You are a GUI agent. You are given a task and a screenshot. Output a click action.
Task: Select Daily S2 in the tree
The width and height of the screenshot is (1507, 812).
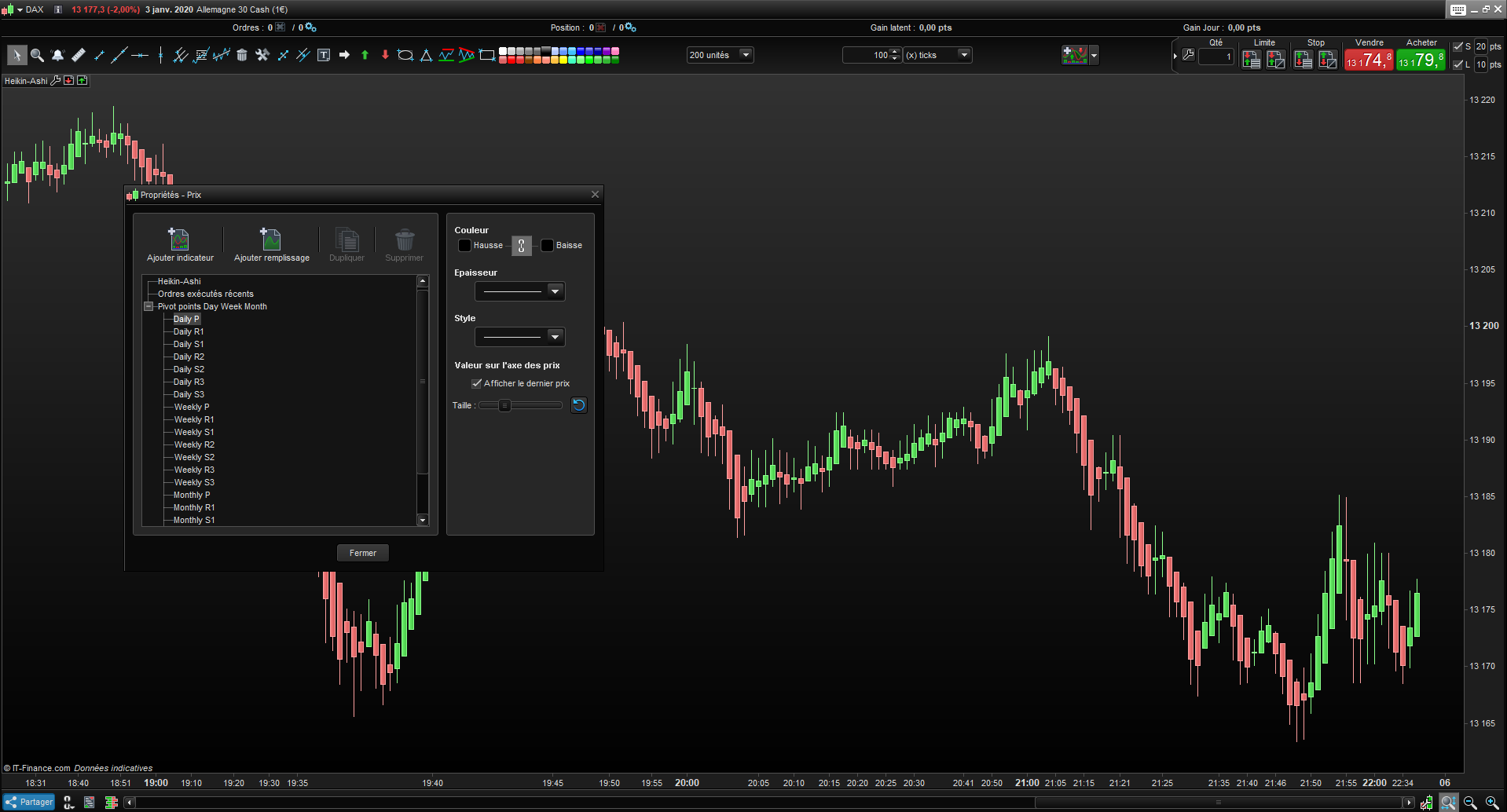(189, 369)
